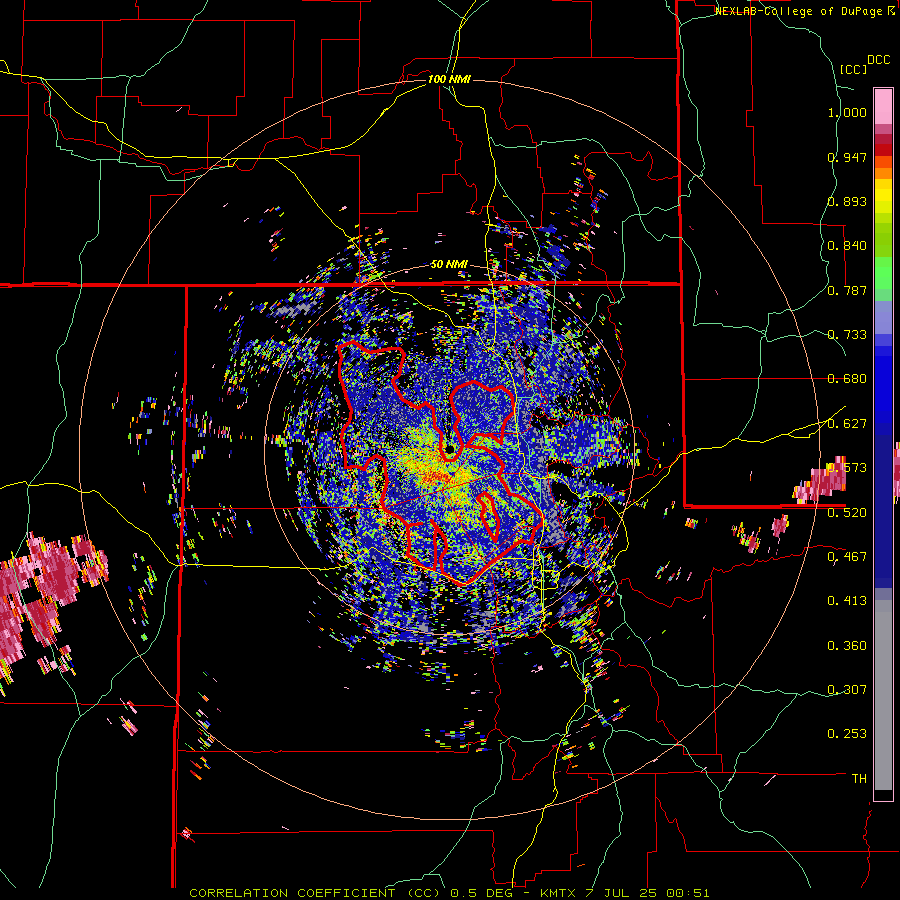Select the 0.840 legend value
The width and height of the screenshot is (900, 900).
coord(847,246)
